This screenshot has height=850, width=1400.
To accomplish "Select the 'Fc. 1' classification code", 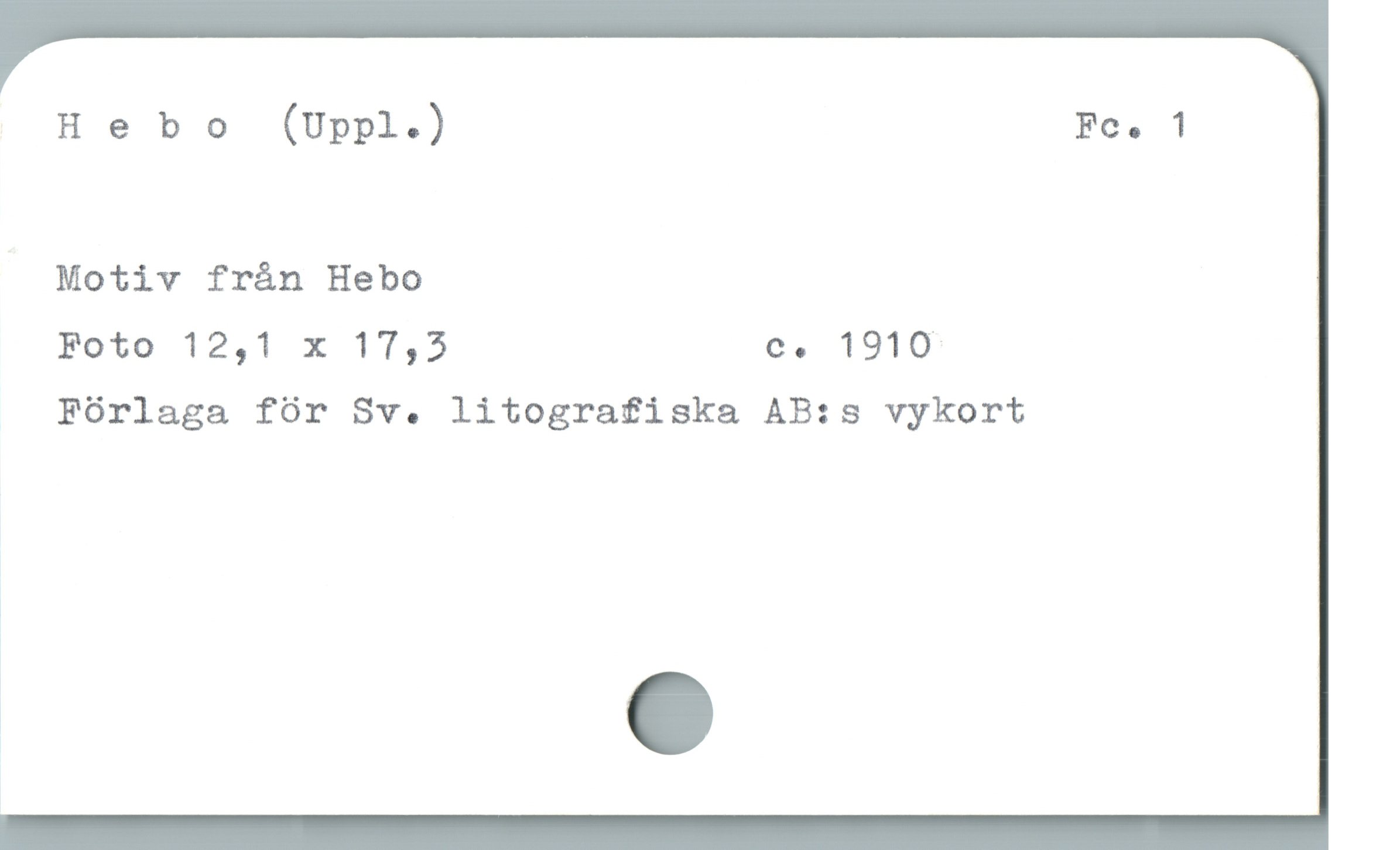I will coord(1131,126).
